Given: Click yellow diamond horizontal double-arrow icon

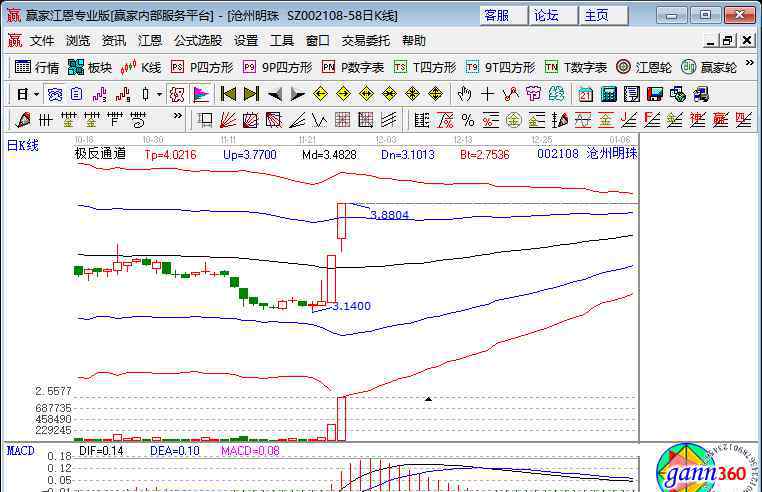Looking at the screenshot, I should 366,94.
